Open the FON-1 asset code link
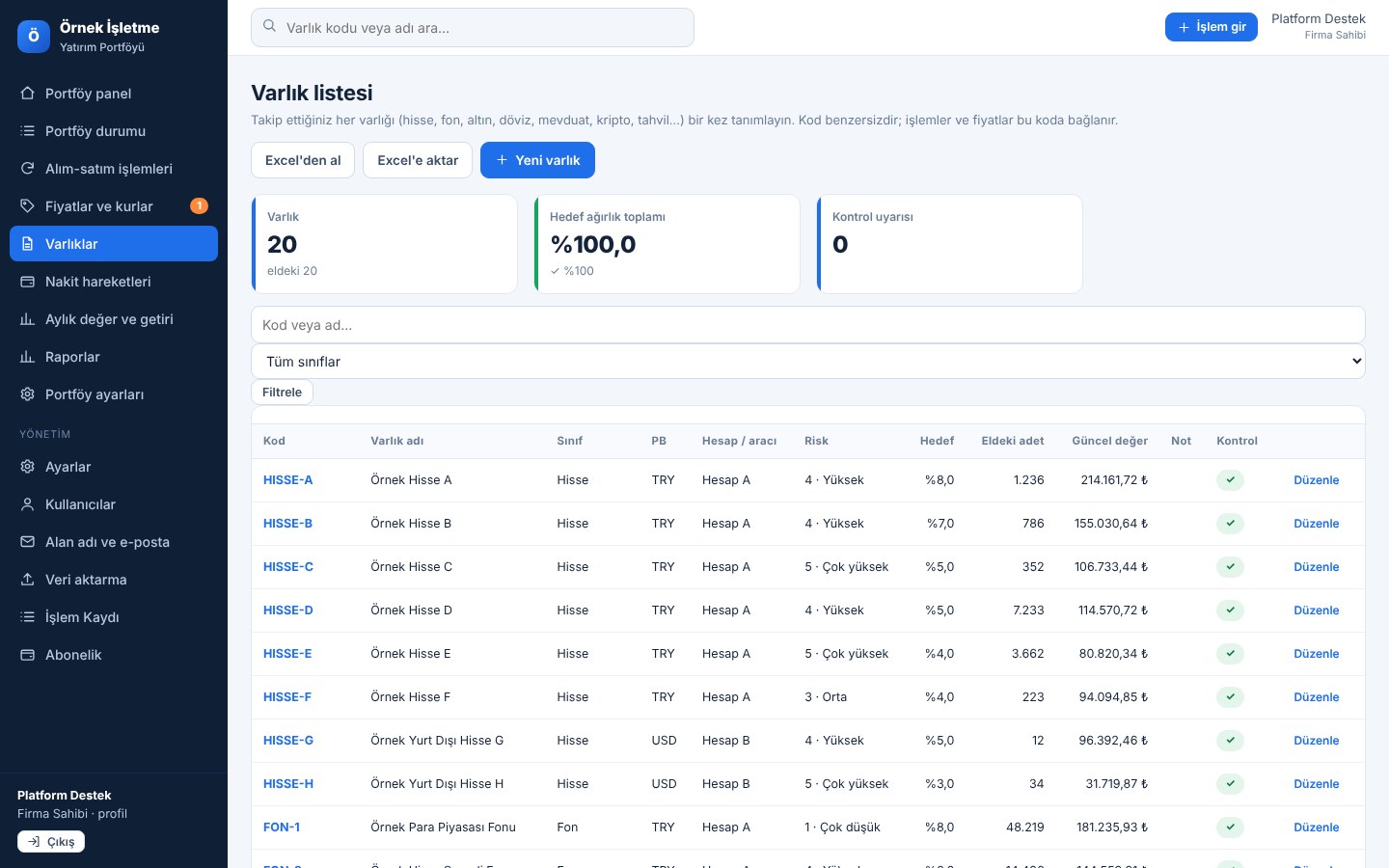Image resolution: width=1389 pixels, height=868 pixels. coord(282,827)
